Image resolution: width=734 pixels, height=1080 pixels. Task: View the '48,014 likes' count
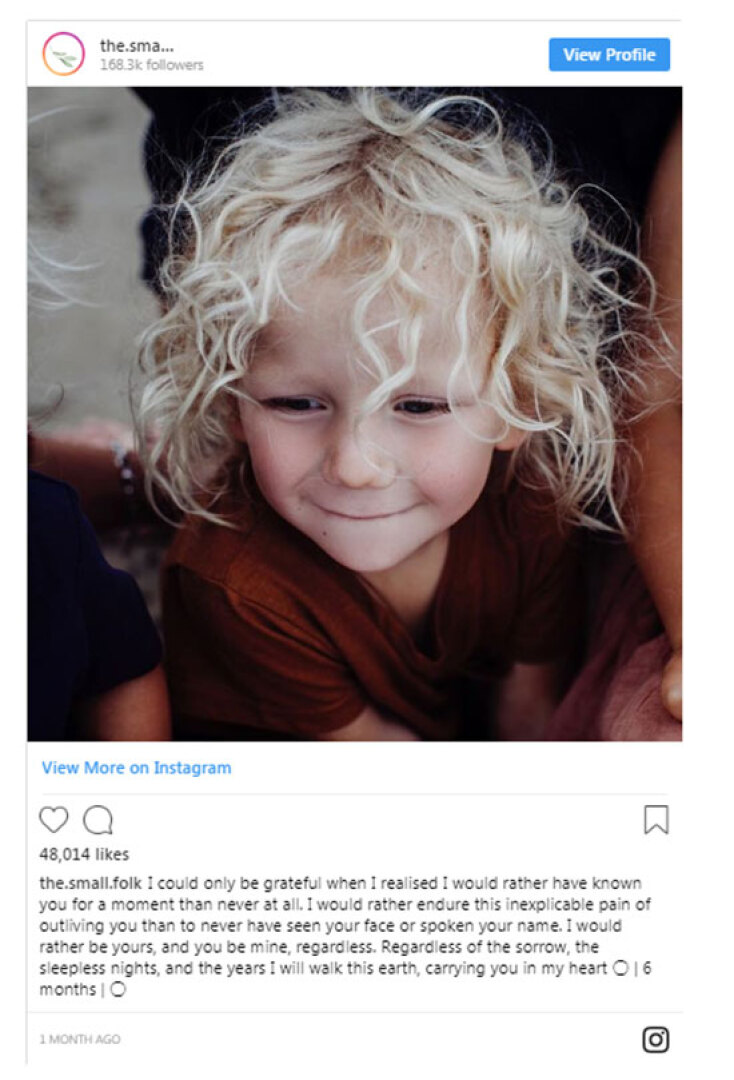point(84,854)
